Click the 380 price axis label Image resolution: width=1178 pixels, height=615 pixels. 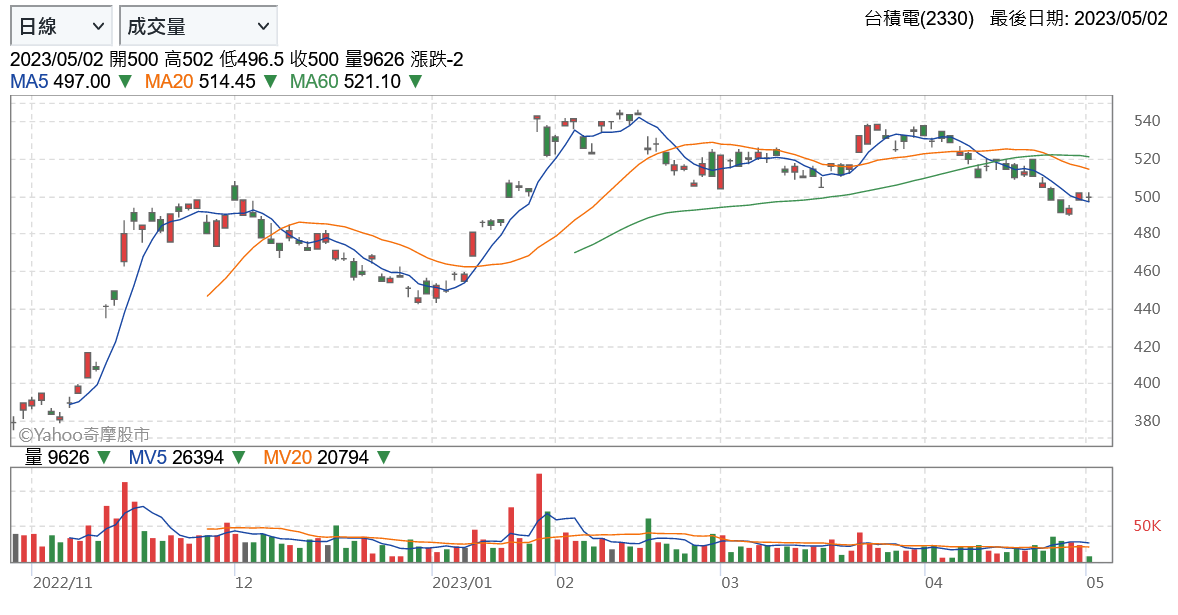1146,421
